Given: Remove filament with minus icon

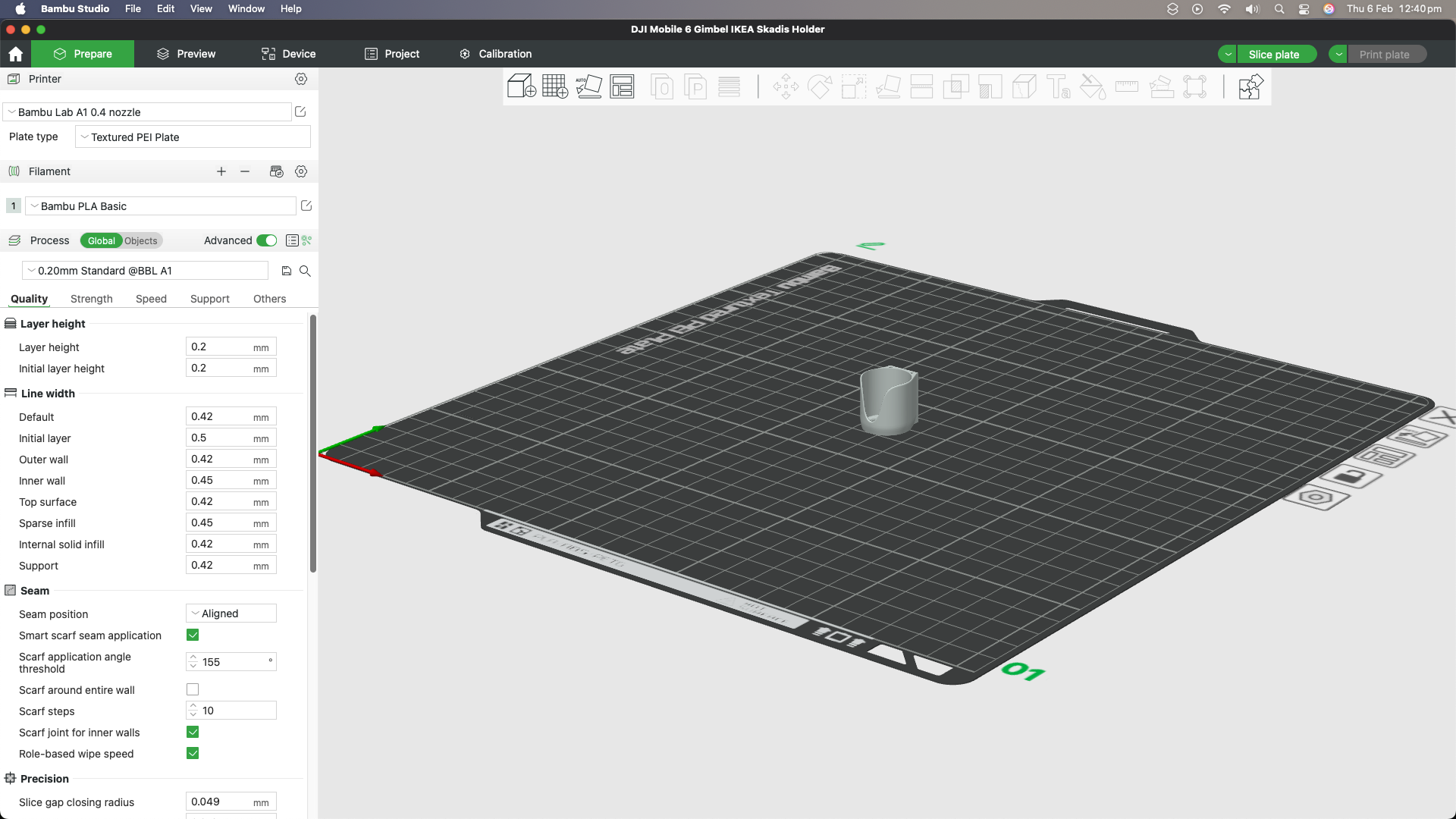Looking at the screenshot, I should pyautogui.click(x=245, y=171).
